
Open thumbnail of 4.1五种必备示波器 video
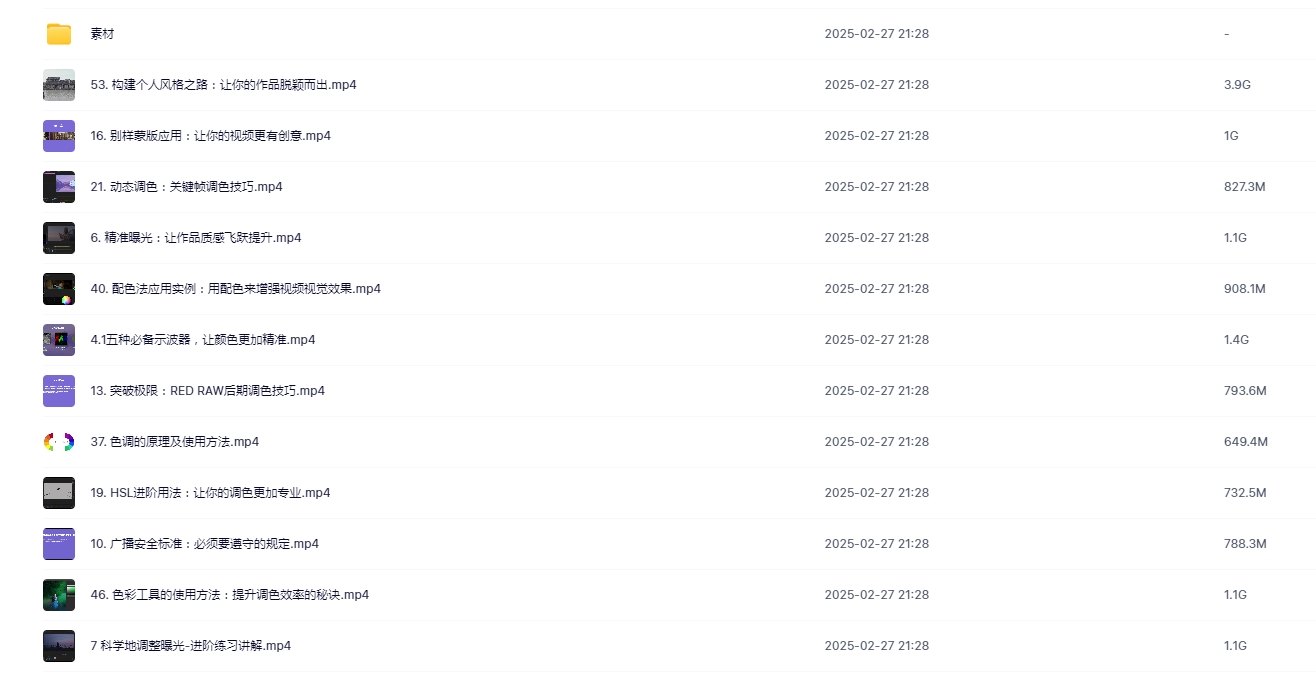59,340
